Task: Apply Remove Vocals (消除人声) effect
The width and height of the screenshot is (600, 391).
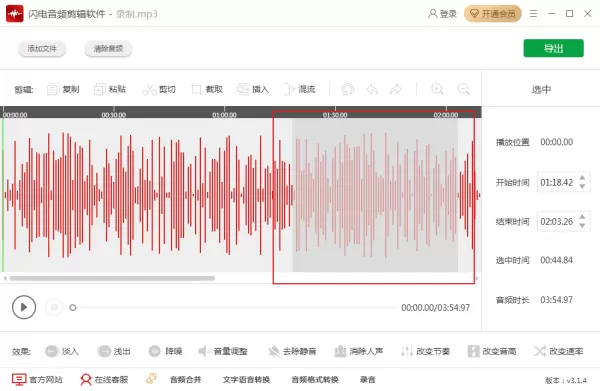Action: tap(359, 351)
